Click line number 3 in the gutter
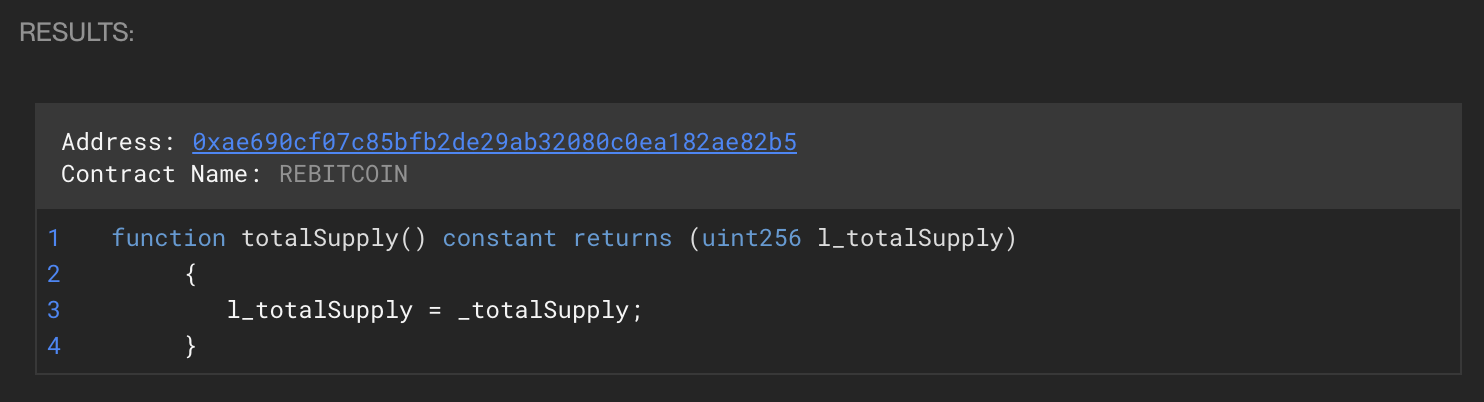The image size is (1484, 402). click(x=53, y=310)
